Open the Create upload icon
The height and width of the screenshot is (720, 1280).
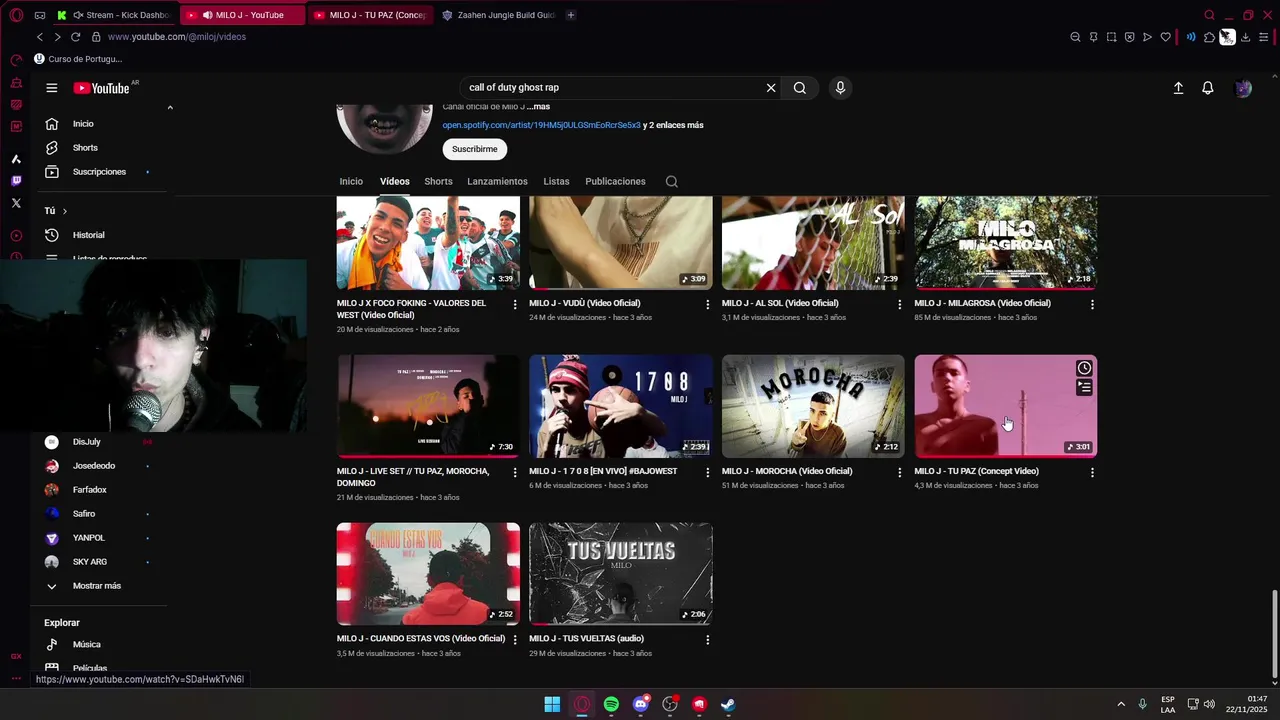[x=1178, y=88]
